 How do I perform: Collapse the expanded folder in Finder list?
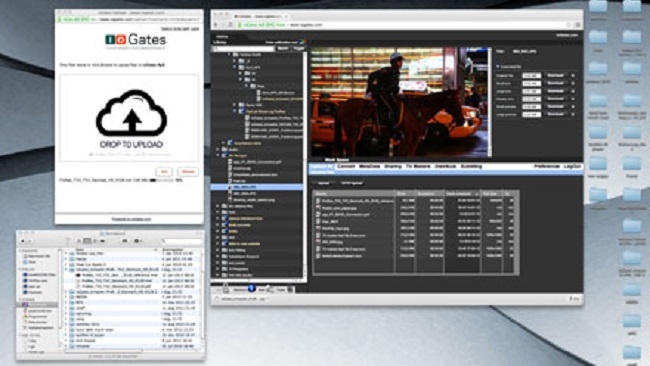[66, 269]
